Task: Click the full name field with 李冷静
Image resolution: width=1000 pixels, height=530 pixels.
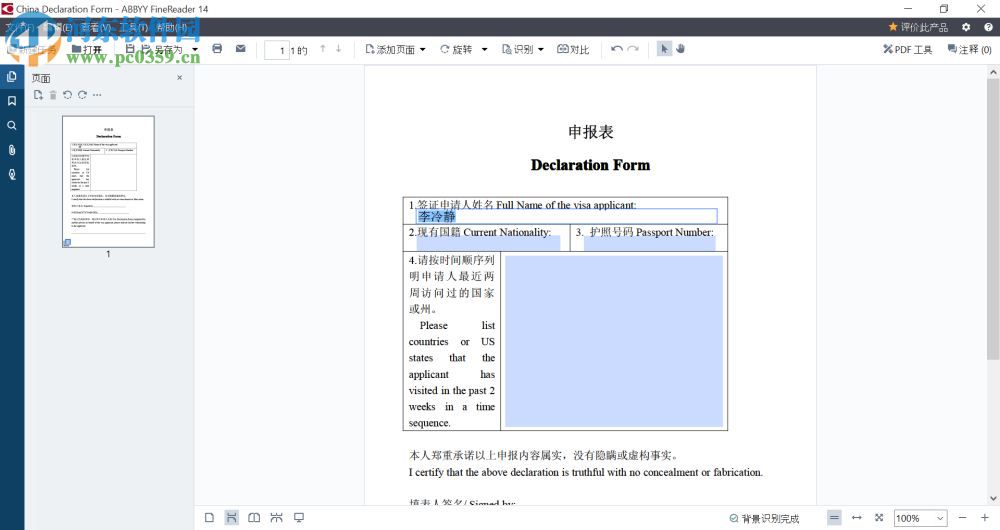Action: click(567, 217)
